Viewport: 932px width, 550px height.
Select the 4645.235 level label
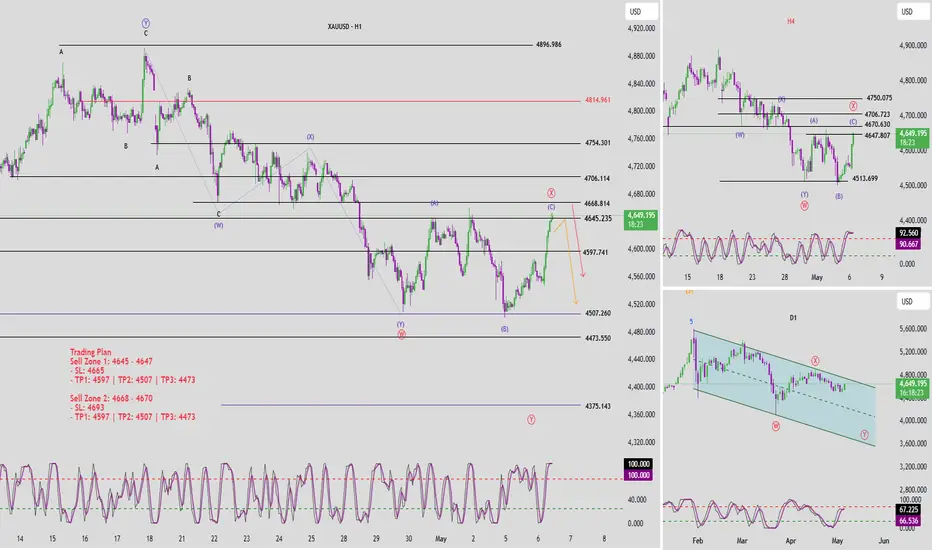597,219
